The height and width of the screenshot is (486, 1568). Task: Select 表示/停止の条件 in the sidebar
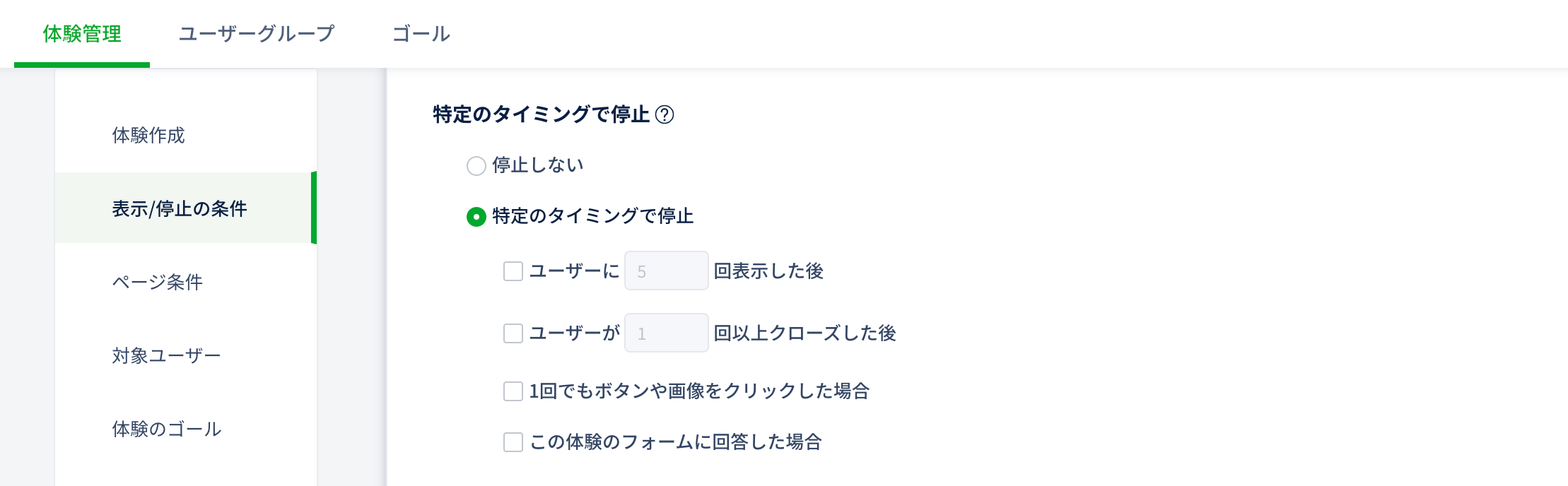[180, 209]
